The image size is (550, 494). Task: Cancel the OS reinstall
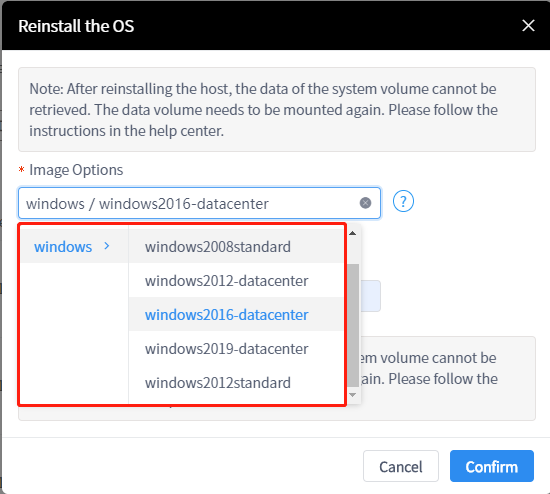coord(401,466)
